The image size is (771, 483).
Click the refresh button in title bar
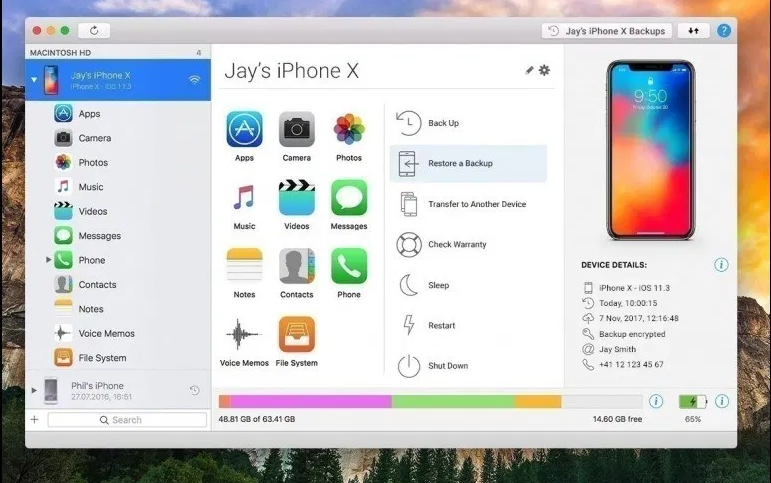point(94,31)
